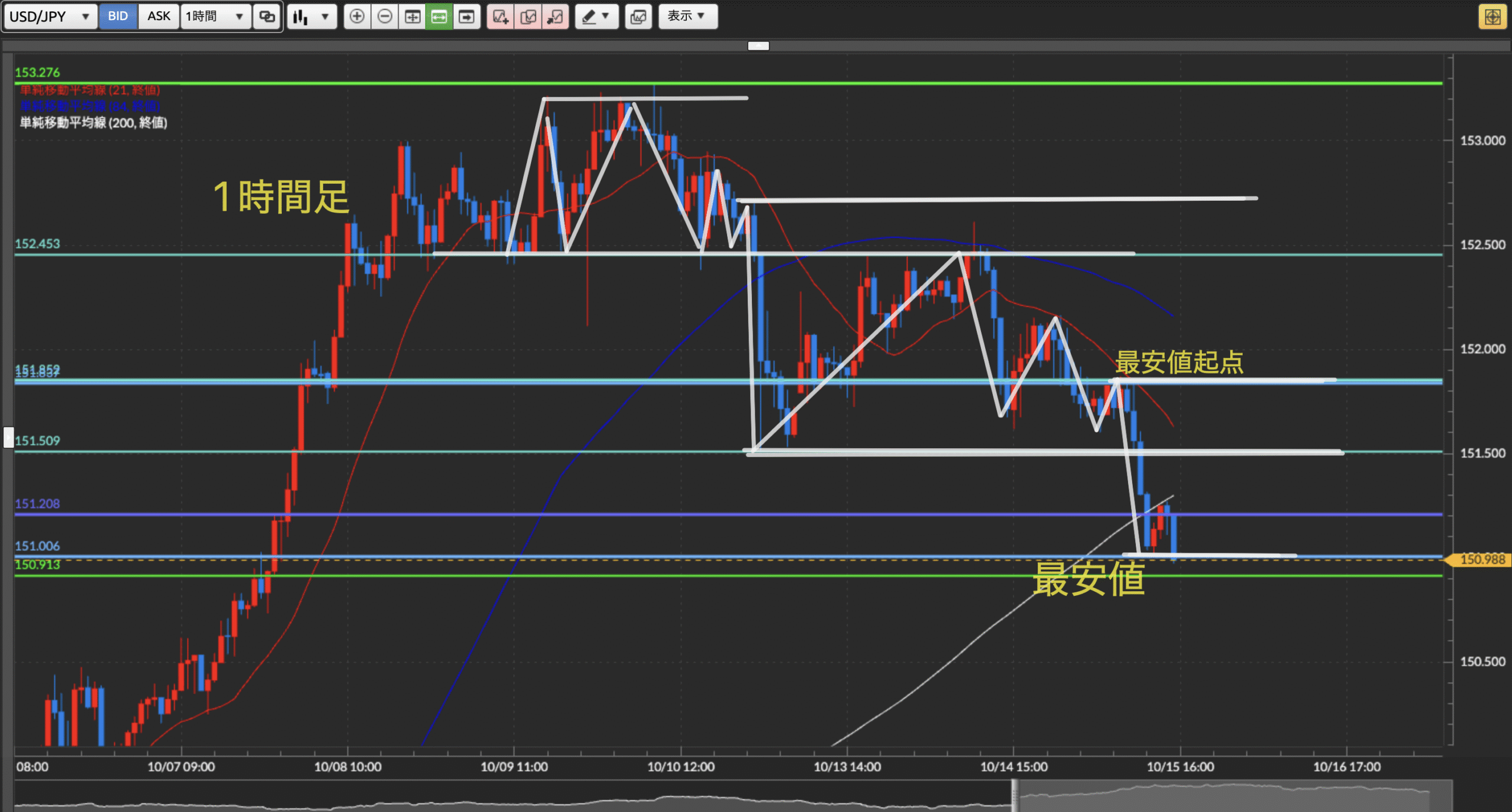Click the pop-out chart arrow icon
The height and width of the screenshot is (812, 1512).
tap(555, 17)
